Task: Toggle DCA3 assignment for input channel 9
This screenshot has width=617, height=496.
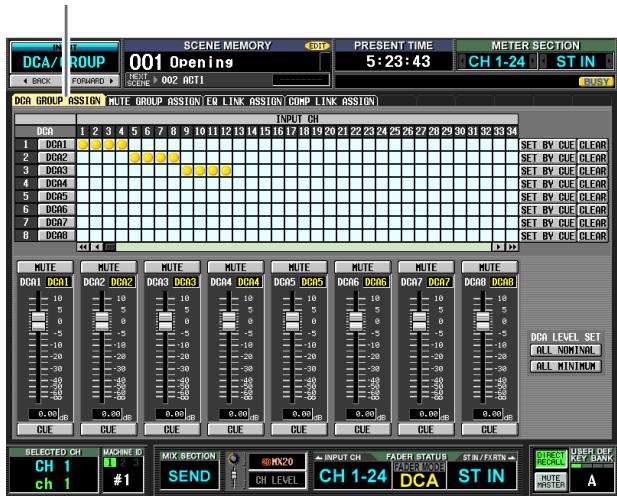Action: tap(187, 171)
